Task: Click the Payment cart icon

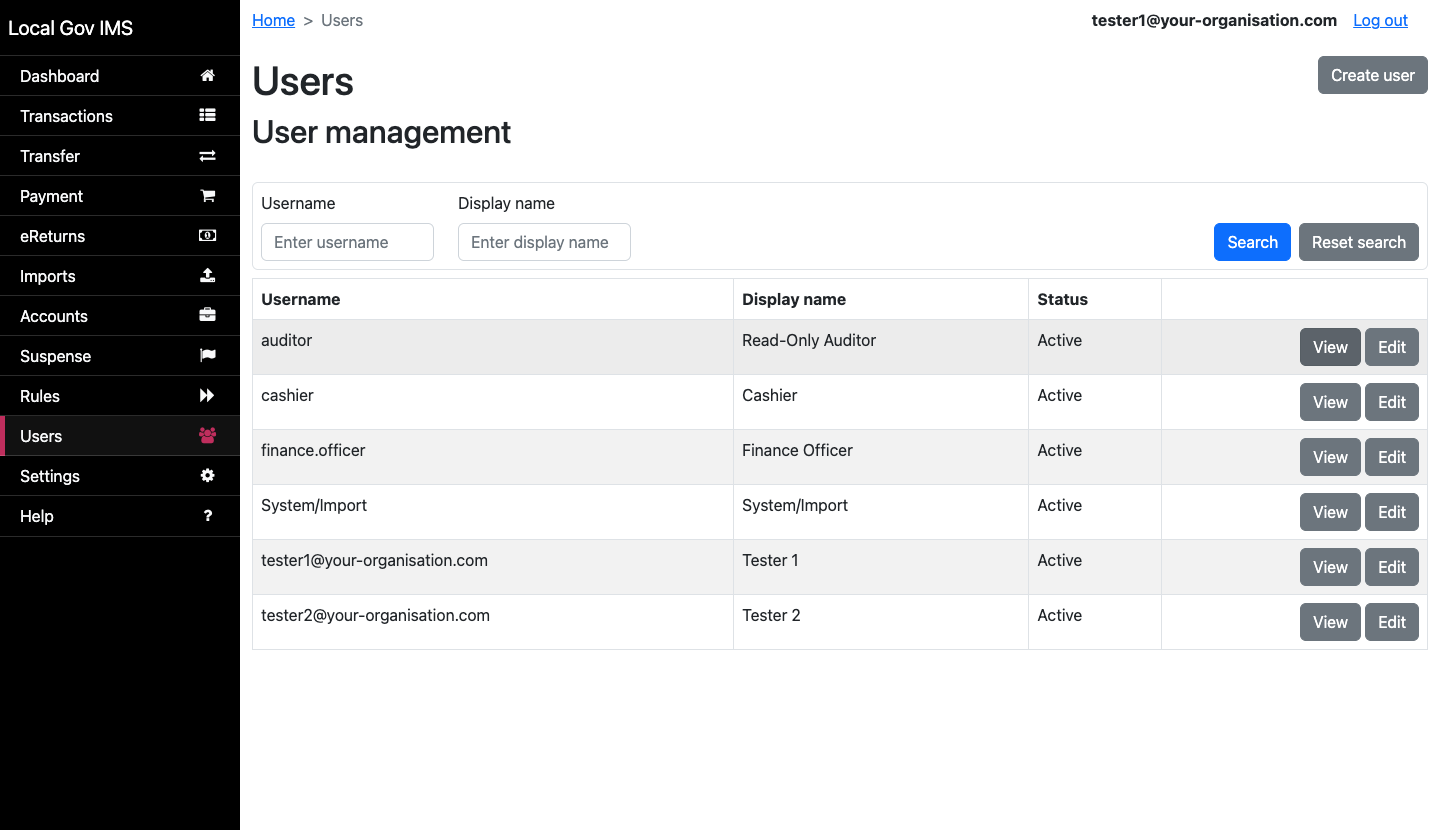Action: point(207,195)
